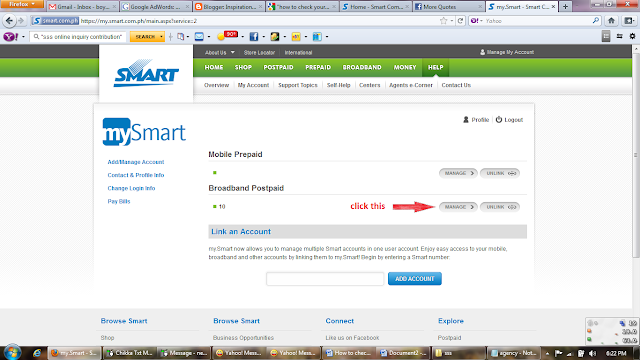Launch Internet Explorer from taskbar
The width and height of the screenshot is (640, 360).
pos(37,353)
